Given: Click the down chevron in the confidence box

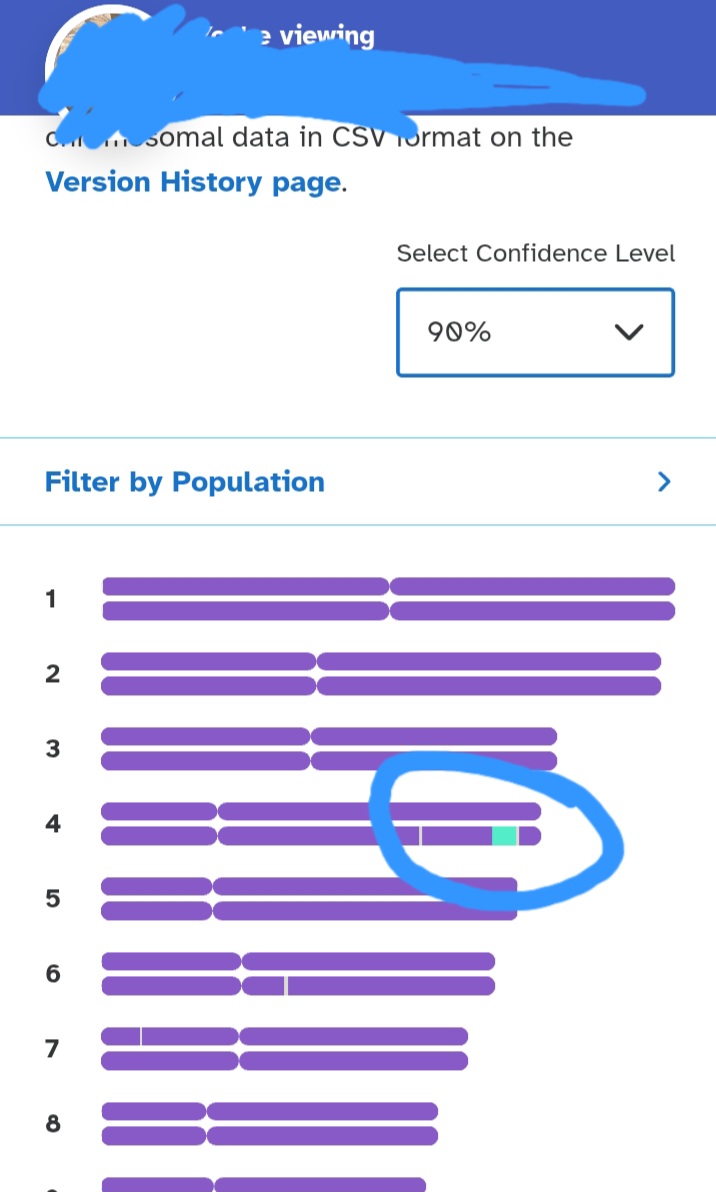Looking at the screenshot, I should coord(628,332).
